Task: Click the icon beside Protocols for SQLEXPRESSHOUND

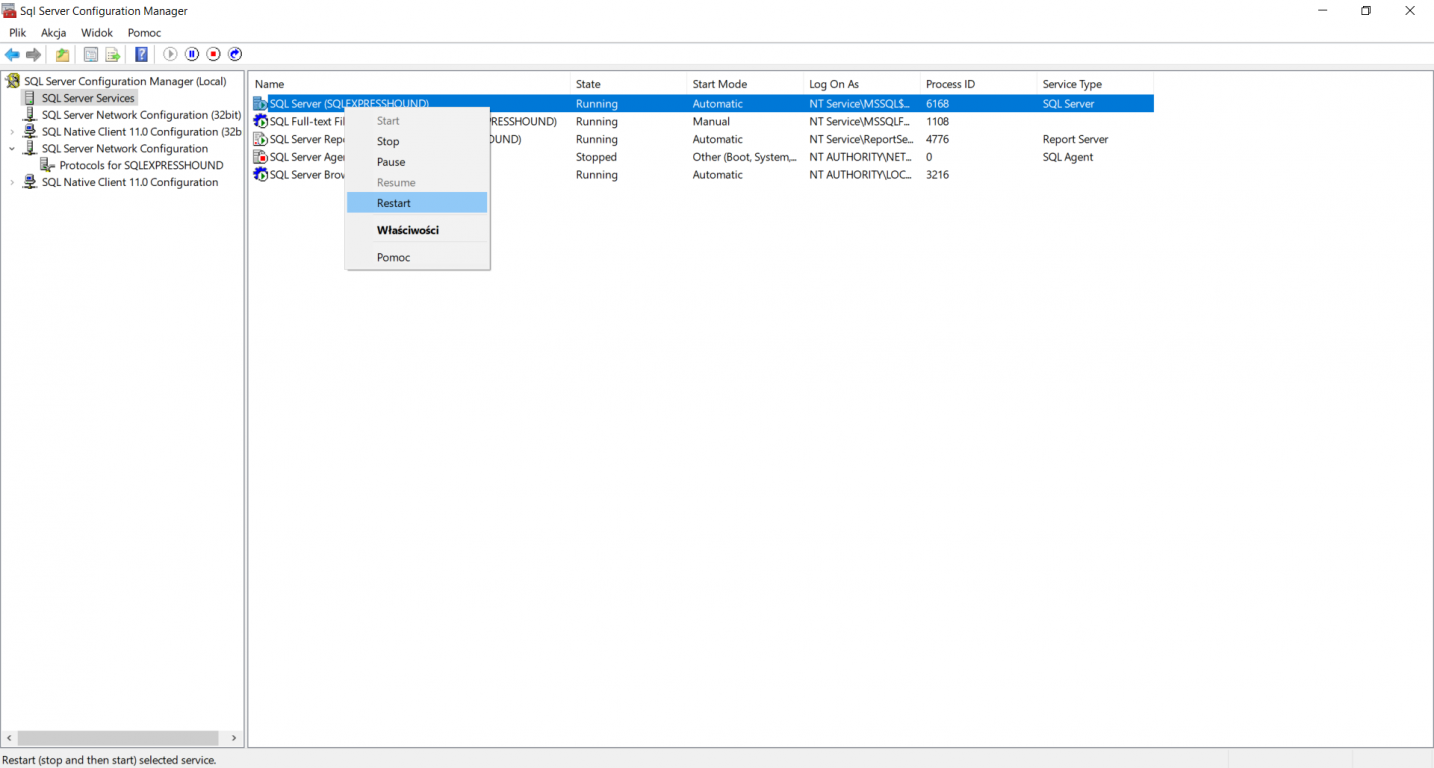Action: point(48,165)
